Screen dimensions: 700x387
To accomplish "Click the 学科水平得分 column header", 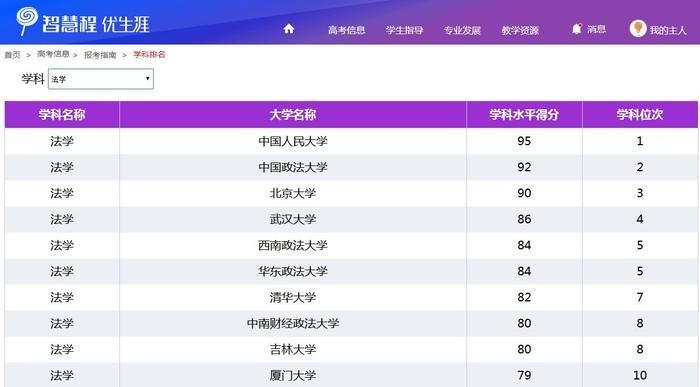I will pyautogui.click(x=524, y=115).
